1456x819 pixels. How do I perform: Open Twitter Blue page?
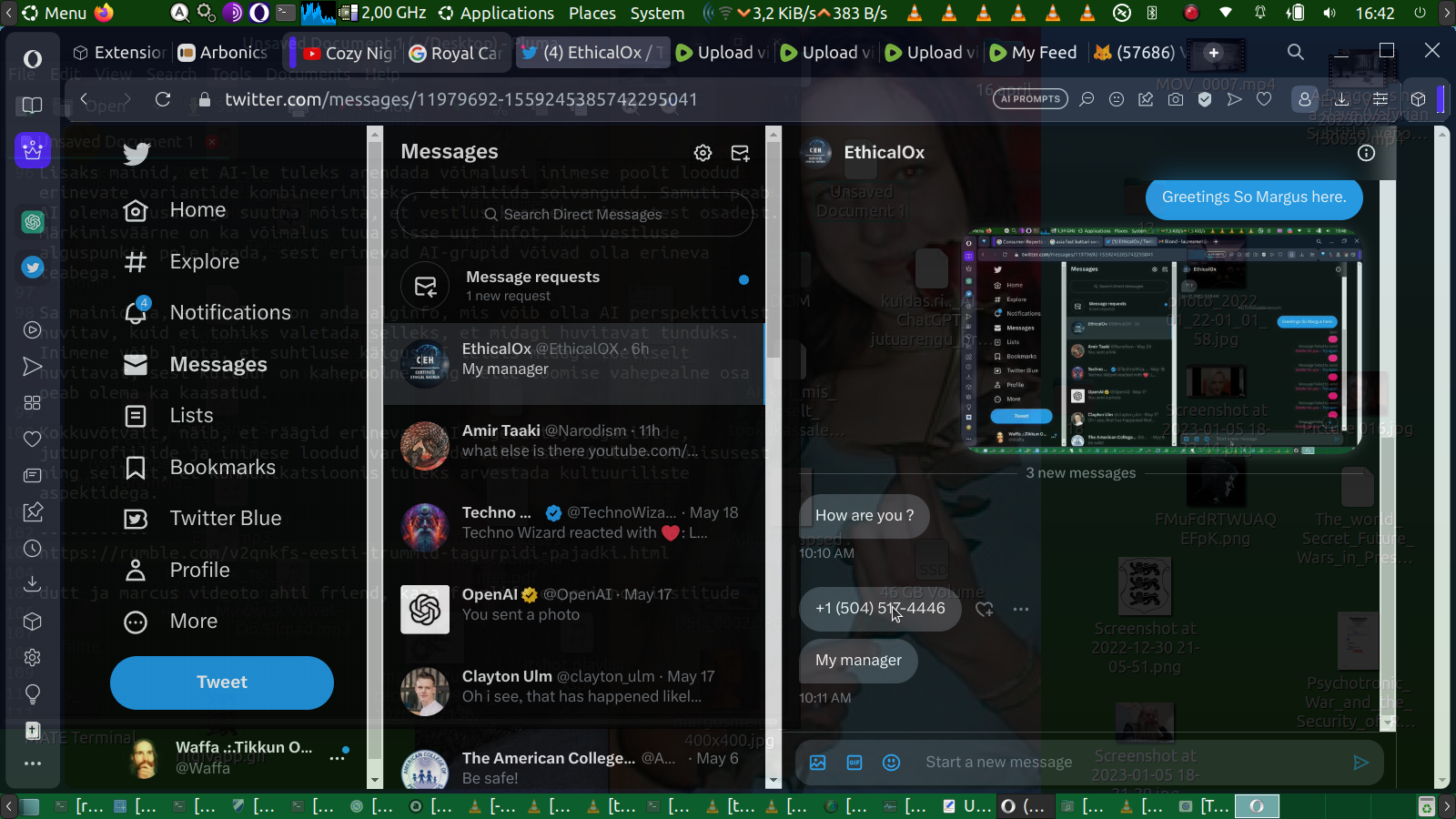(x=203, y=519)
